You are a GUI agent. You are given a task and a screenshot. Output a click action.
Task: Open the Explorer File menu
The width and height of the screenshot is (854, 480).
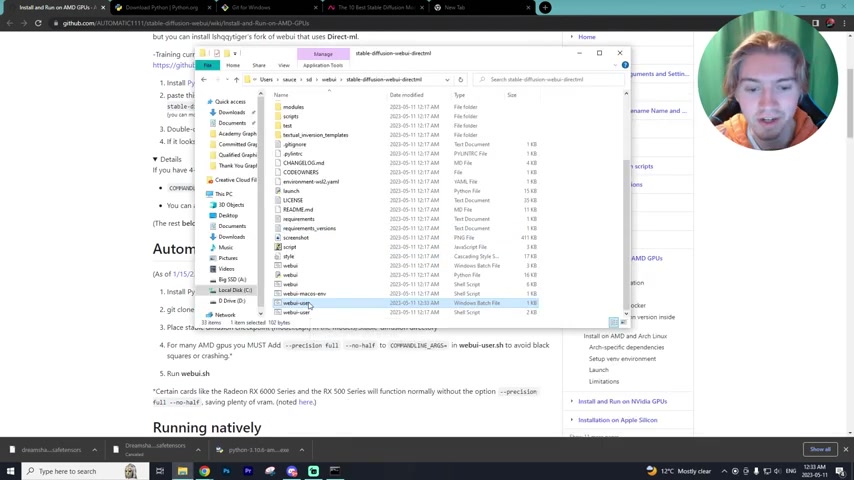pos(208,65)
